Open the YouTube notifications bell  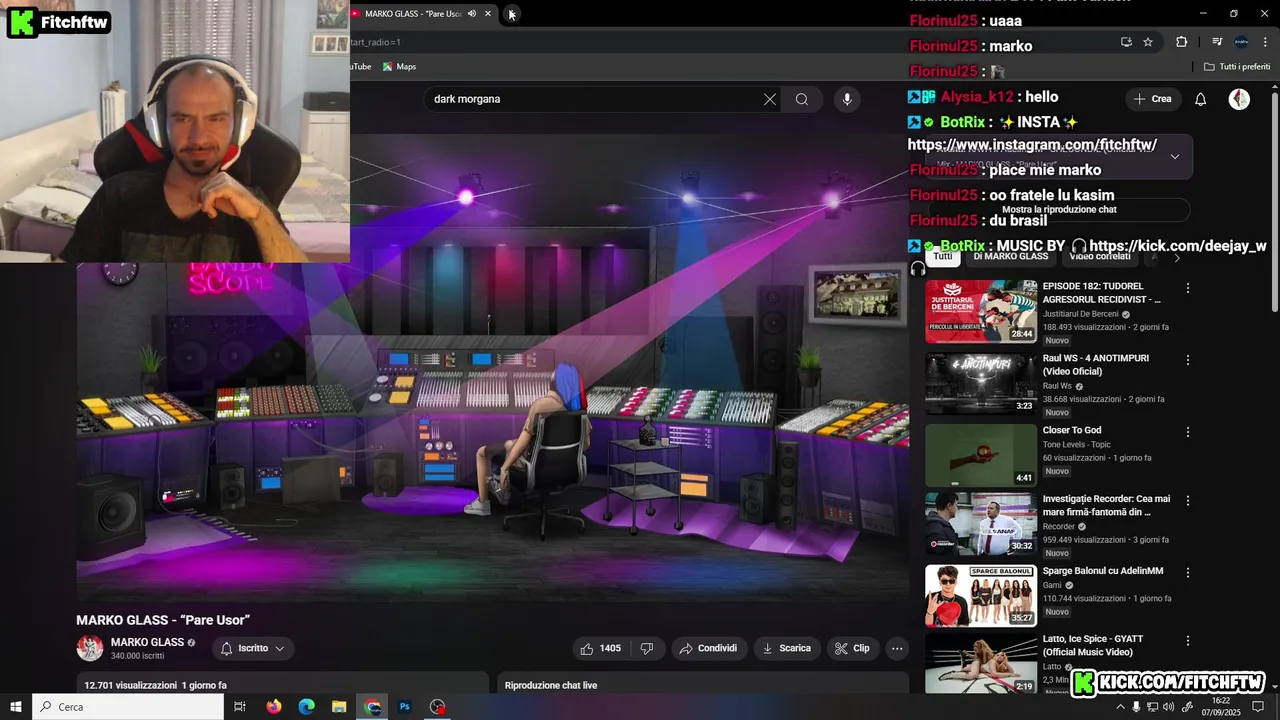(x=1201, y=99)
